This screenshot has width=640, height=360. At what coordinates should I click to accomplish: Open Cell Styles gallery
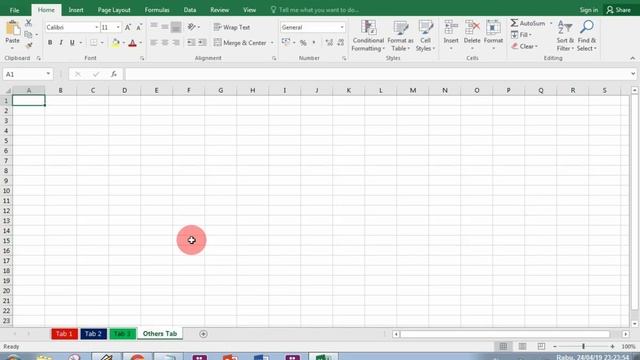pyautogui.click(x=425, y=36)
